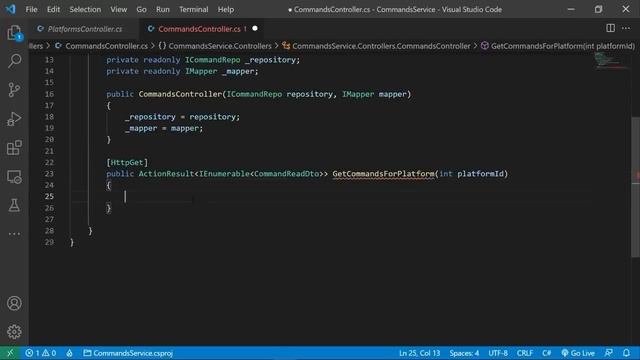The height and width of the screenshot is (360, 640).
Task: Click ICommandRepo type on line 13
Action: [x=212, y=60]
